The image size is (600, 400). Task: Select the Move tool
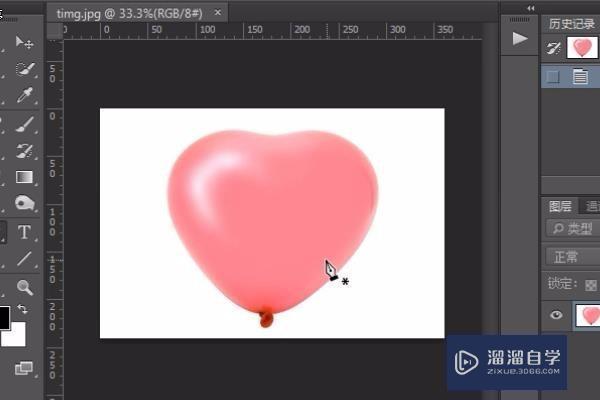click(x=24, y=42)
